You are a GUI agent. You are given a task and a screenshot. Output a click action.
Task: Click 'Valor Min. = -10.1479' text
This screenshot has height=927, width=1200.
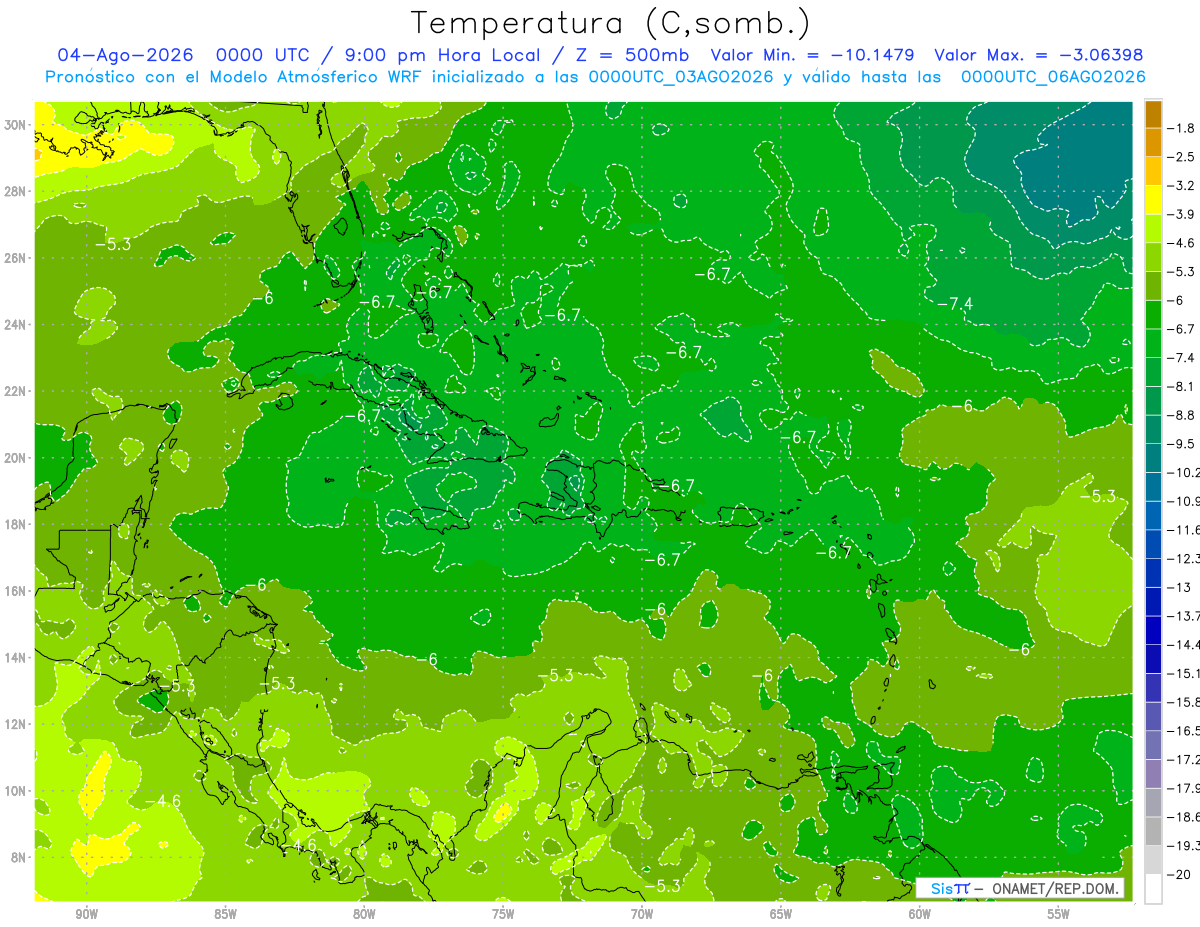pyautogui.click(x=813, y=55)
